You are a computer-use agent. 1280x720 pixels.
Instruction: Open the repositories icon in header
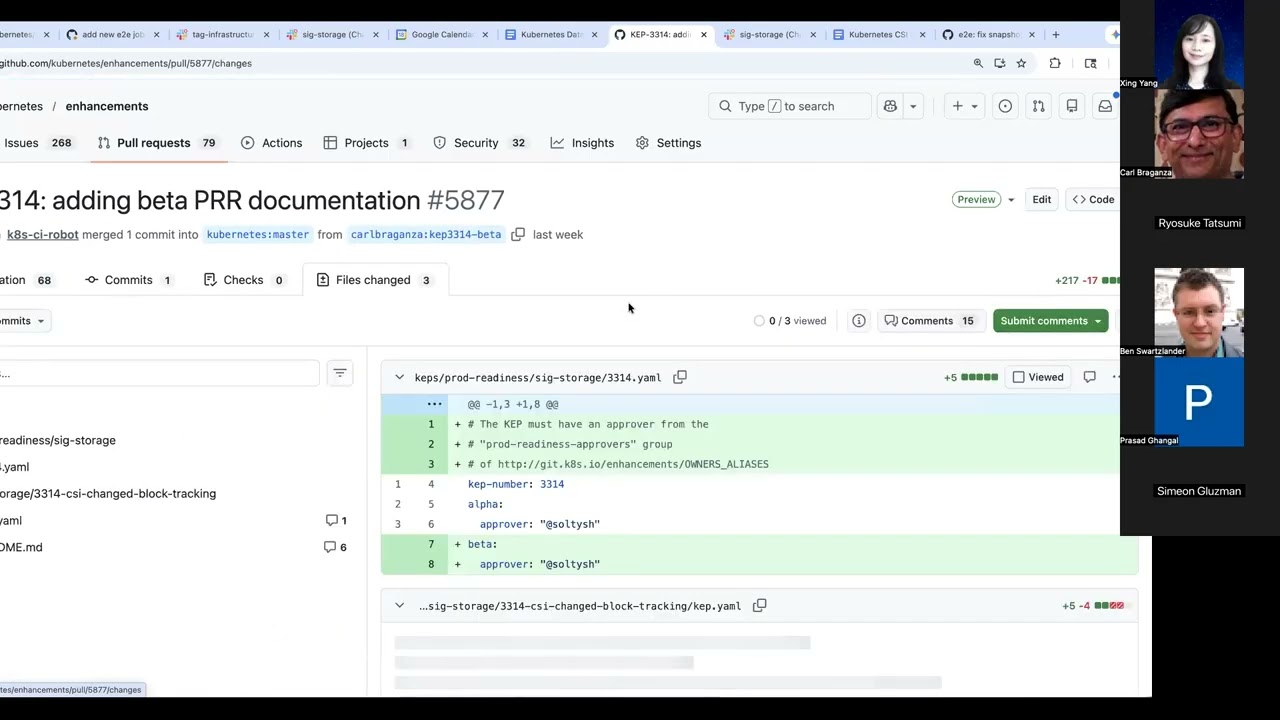click(1072, 106)
